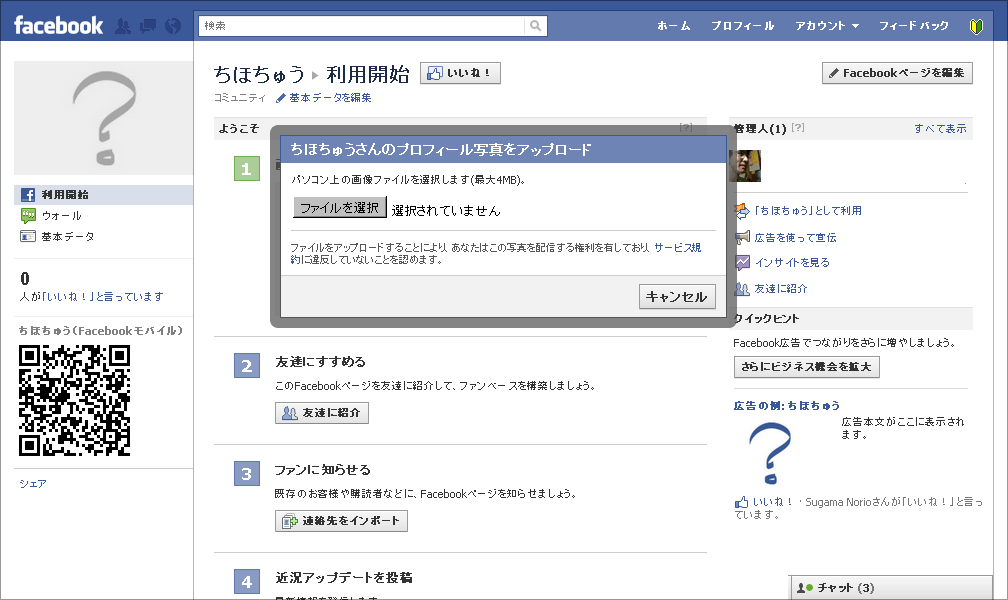This screenshot has height=600, width=1008.
Task: Click the 広告を使って宣伝 link
Action: tap(795, 237)
